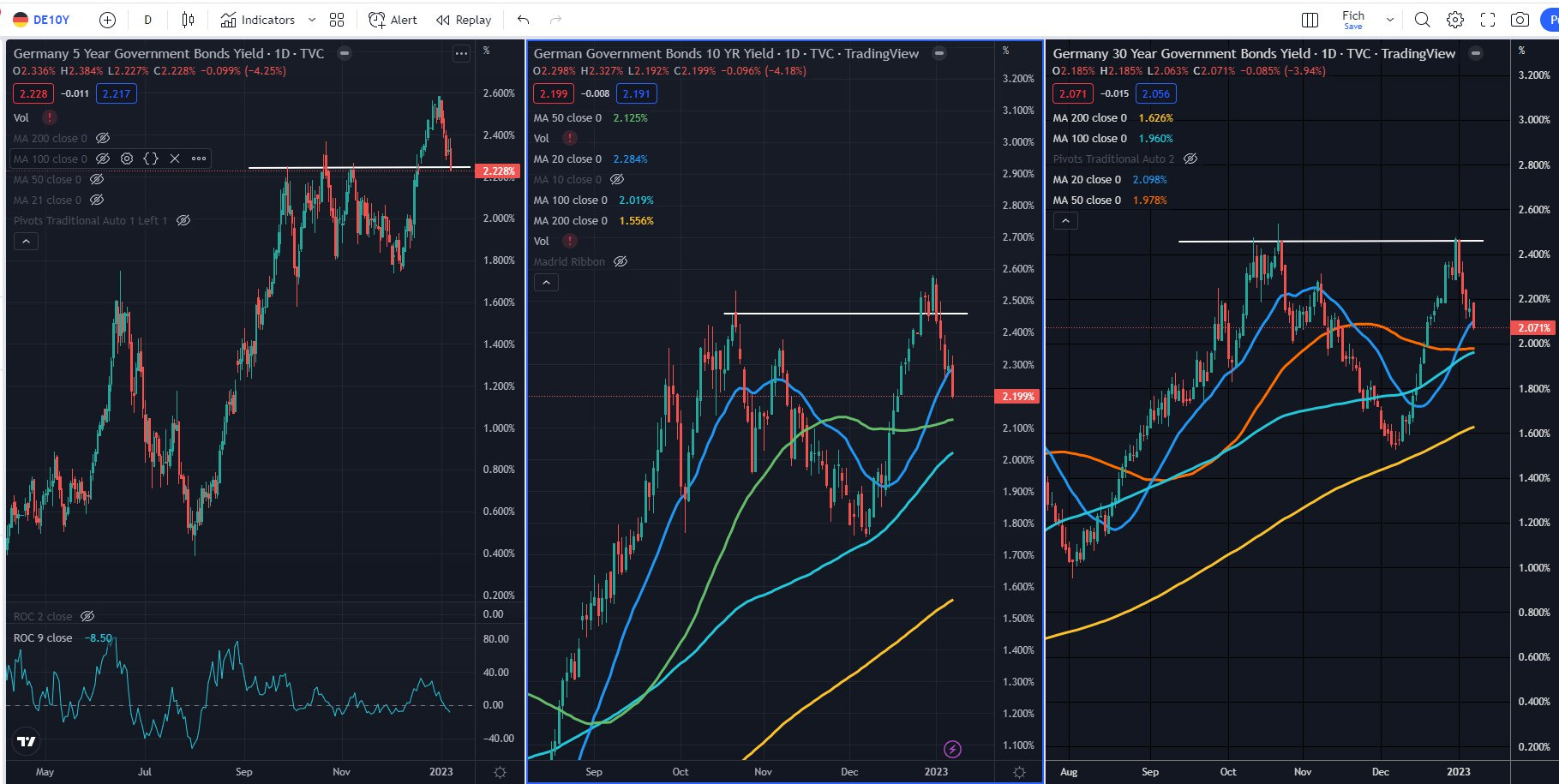Redo the chart action
This screenshot has height=784, width=1559.
pyautogui.click(x=555, y=20)
